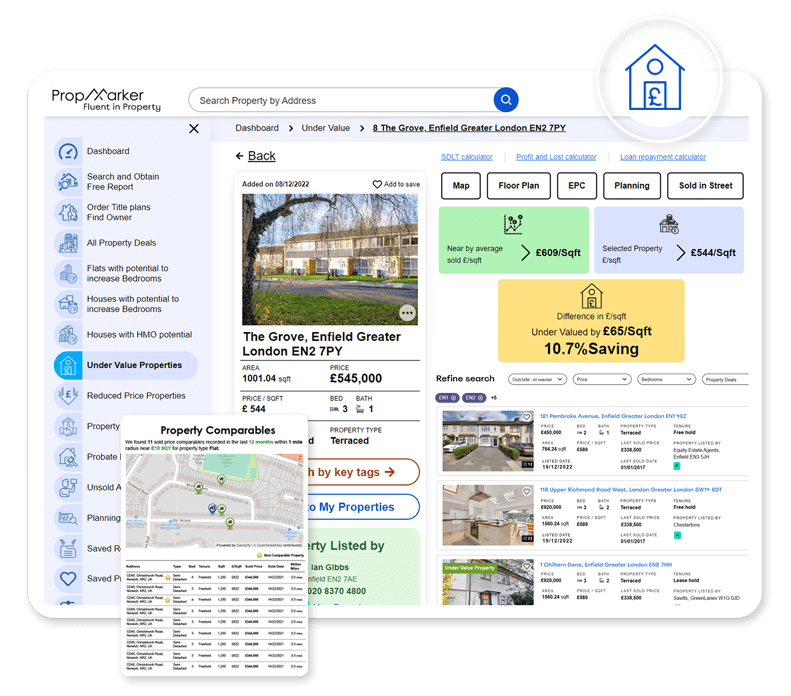
Task: Click the Reduced Price Properties pound icon
Action: (68, 395)
